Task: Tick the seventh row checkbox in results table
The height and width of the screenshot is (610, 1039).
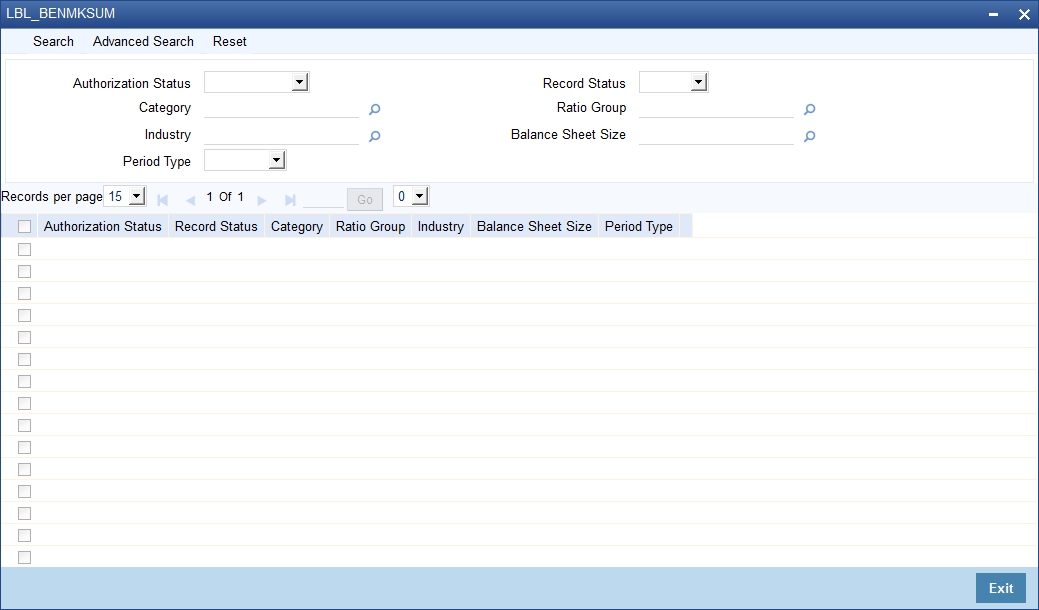Action: [x=25, y=381]
